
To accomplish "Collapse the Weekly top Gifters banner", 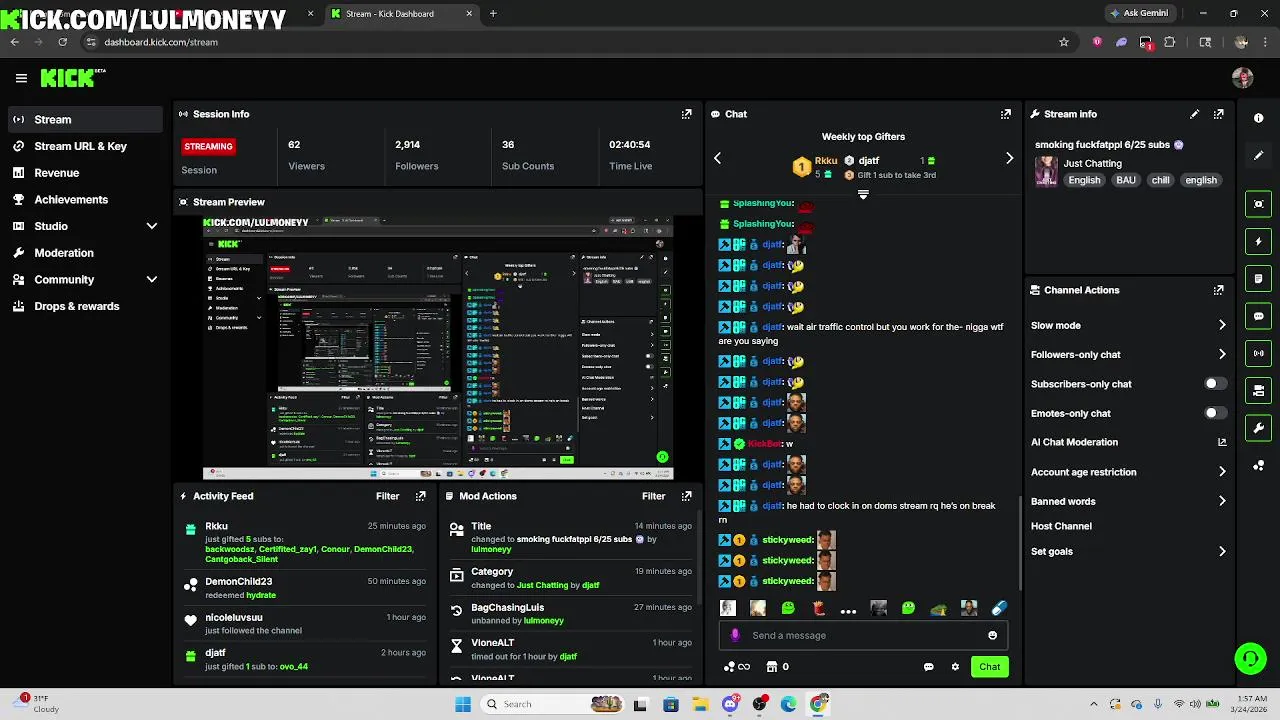I will (863, 195).
